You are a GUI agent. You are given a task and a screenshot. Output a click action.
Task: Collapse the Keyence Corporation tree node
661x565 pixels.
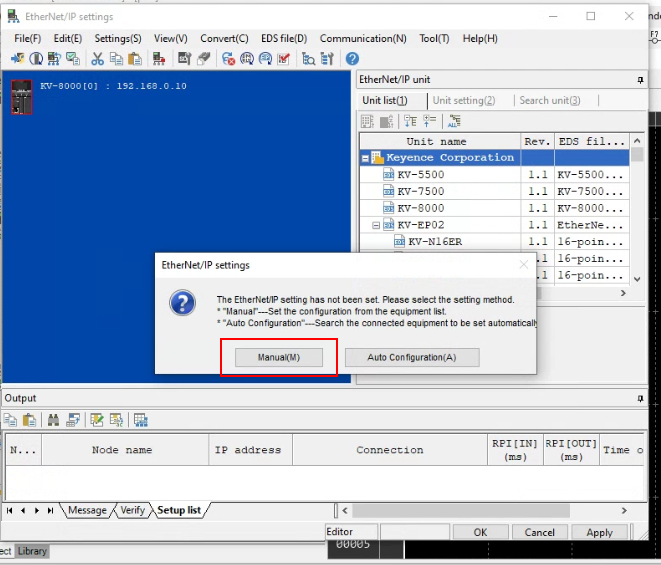point(365,159)
